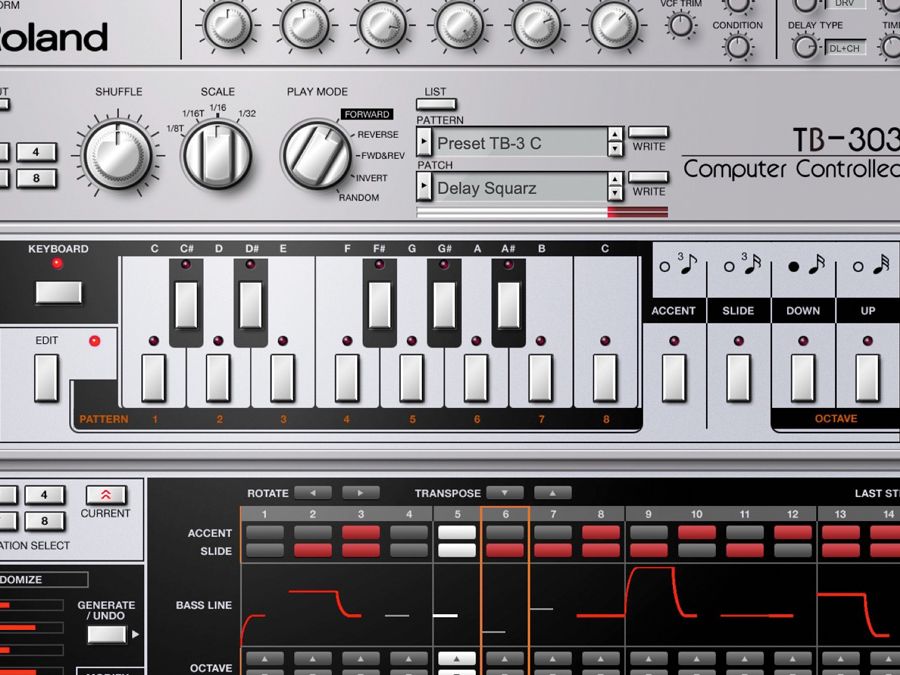
Task: Select INVERT play mode label
Action: pyautogui.click(x=372, y=178)
